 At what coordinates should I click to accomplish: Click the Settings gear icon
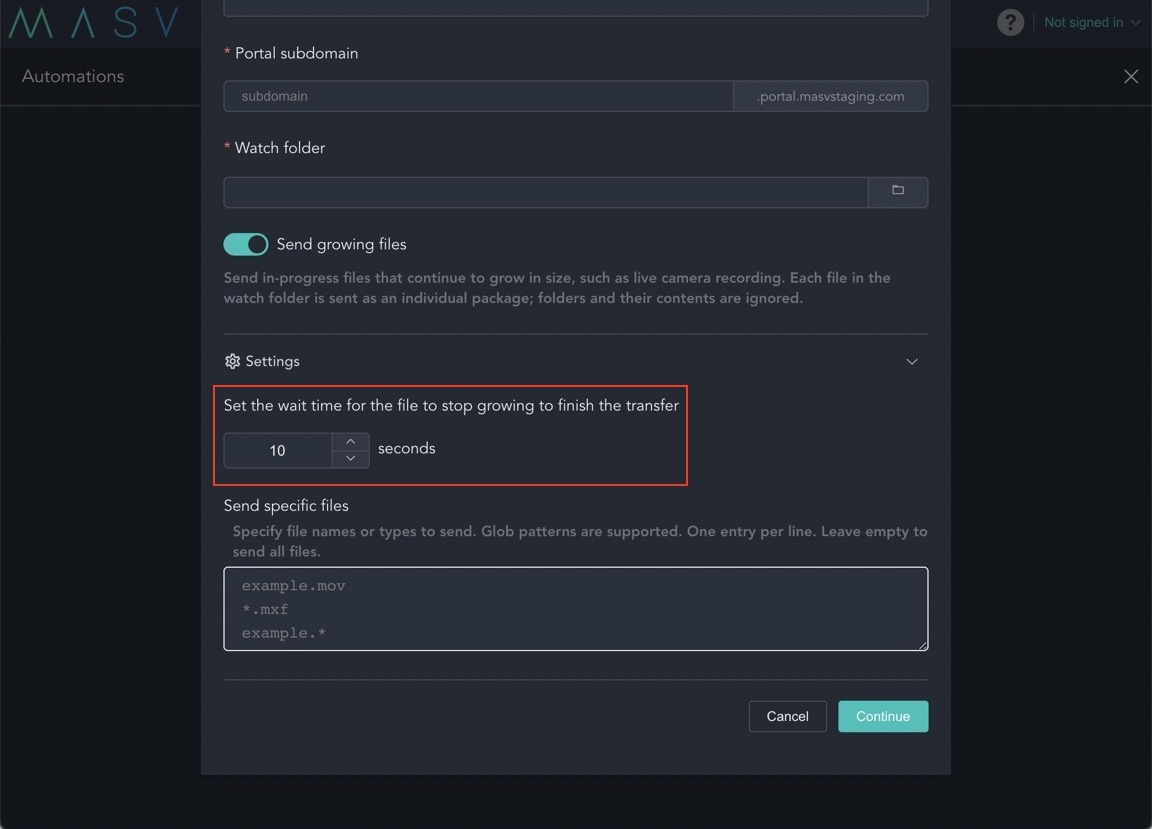(x=232, y=361)
